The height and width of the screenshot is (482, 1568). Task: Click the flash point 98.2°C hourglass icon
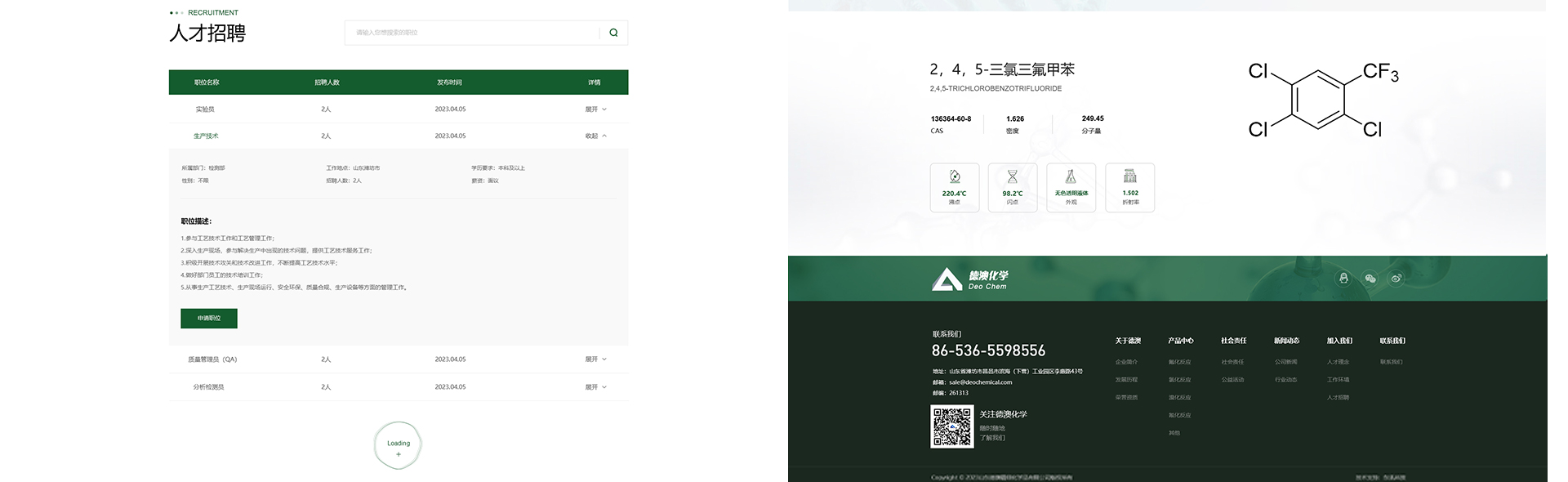tap(1012, 177)
